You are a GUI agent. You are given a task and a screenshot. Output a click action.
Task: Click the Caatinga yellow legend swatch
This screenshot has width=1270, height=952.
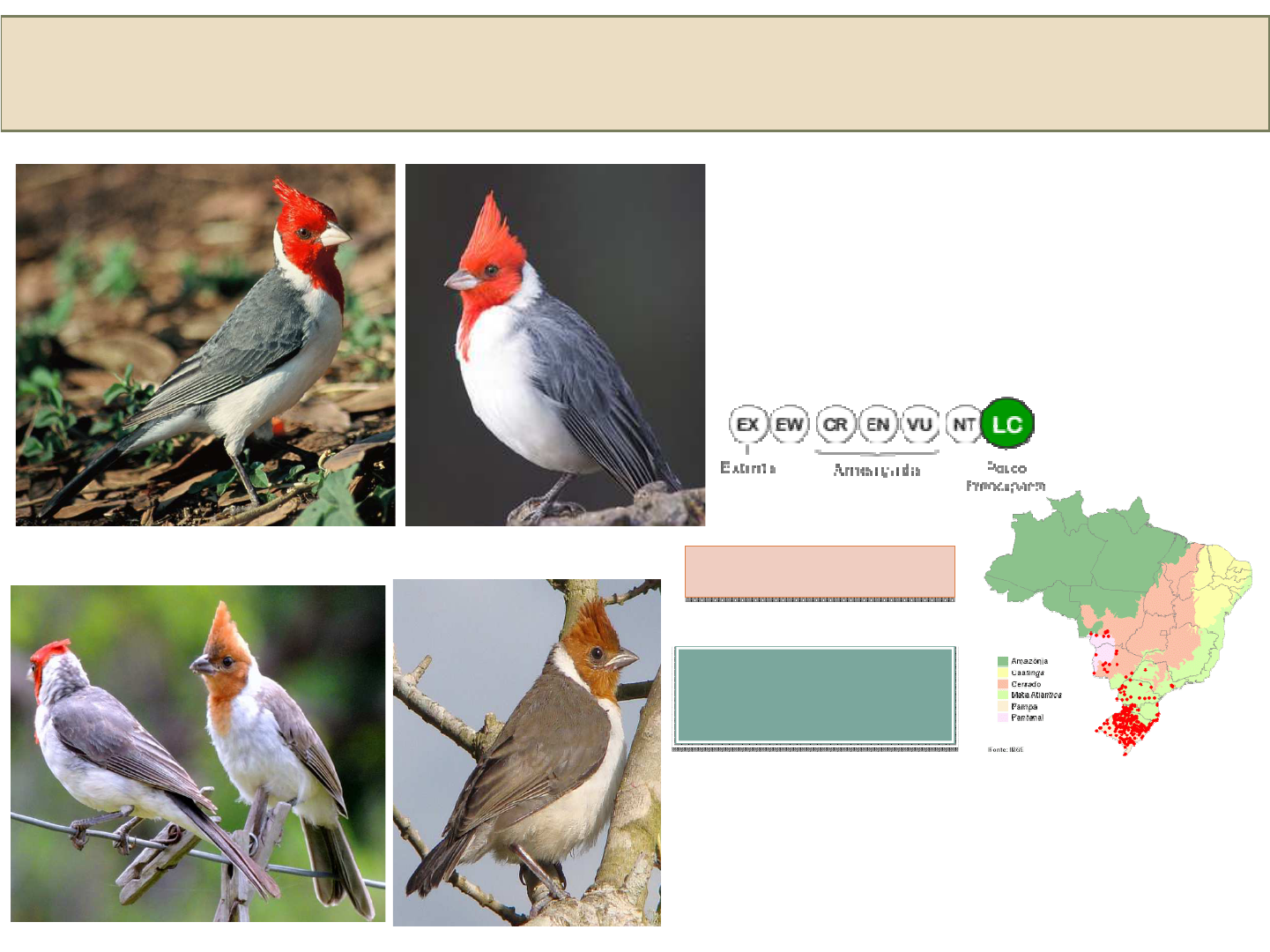[x=1003, y=673]
